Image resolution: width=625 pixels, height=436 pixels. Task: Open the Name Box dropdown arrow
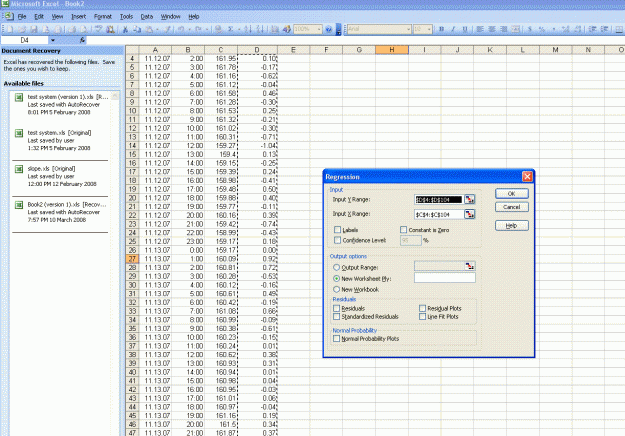click(53, 40)
